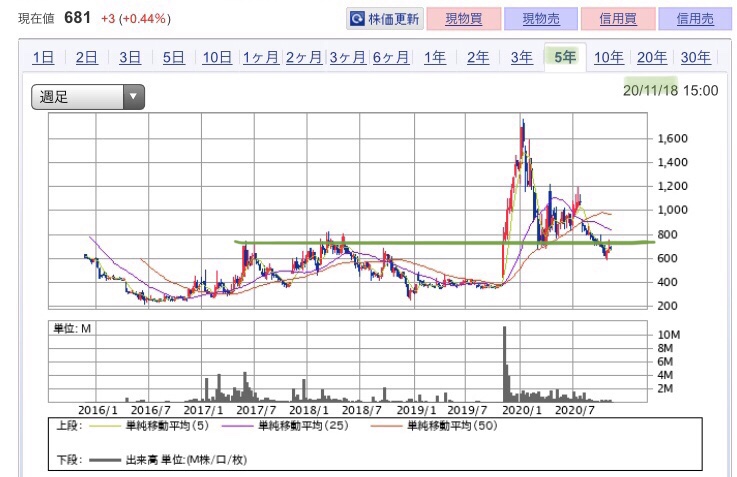Click the 単位: M label in volume chart

point(72,328)
